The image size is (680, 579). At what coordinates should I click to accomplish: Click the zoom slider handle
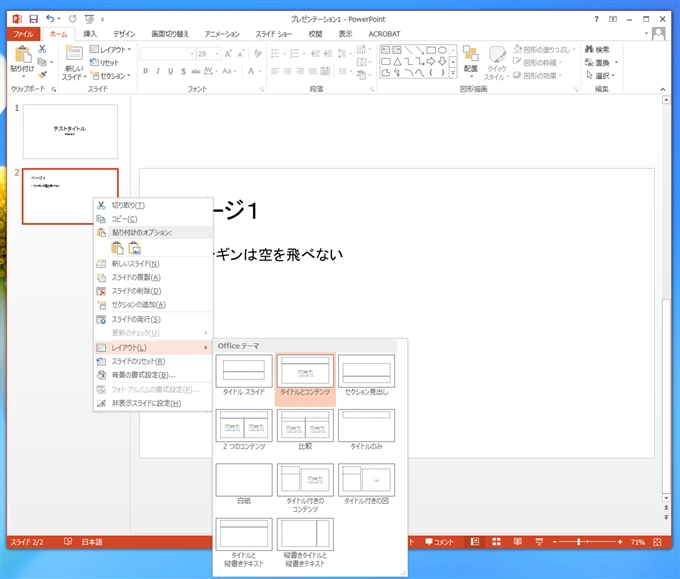pyautogui.click(x=578, y=542)
